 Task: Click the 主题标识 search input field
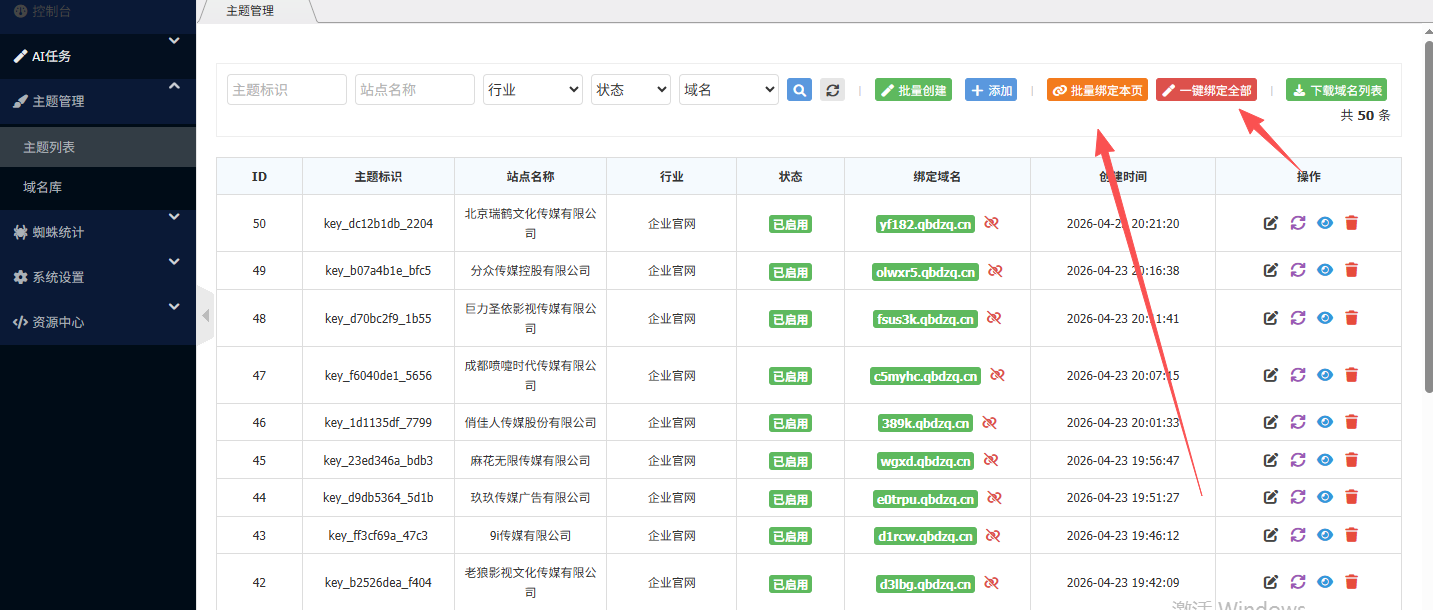coord(286,89)
